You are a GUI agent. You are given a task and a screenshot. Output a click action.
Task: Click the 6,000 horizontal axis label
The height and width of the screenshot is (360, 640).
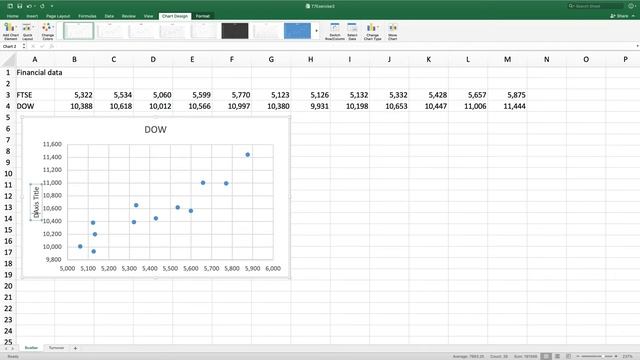pyautogui.click(x=273, y=269)
